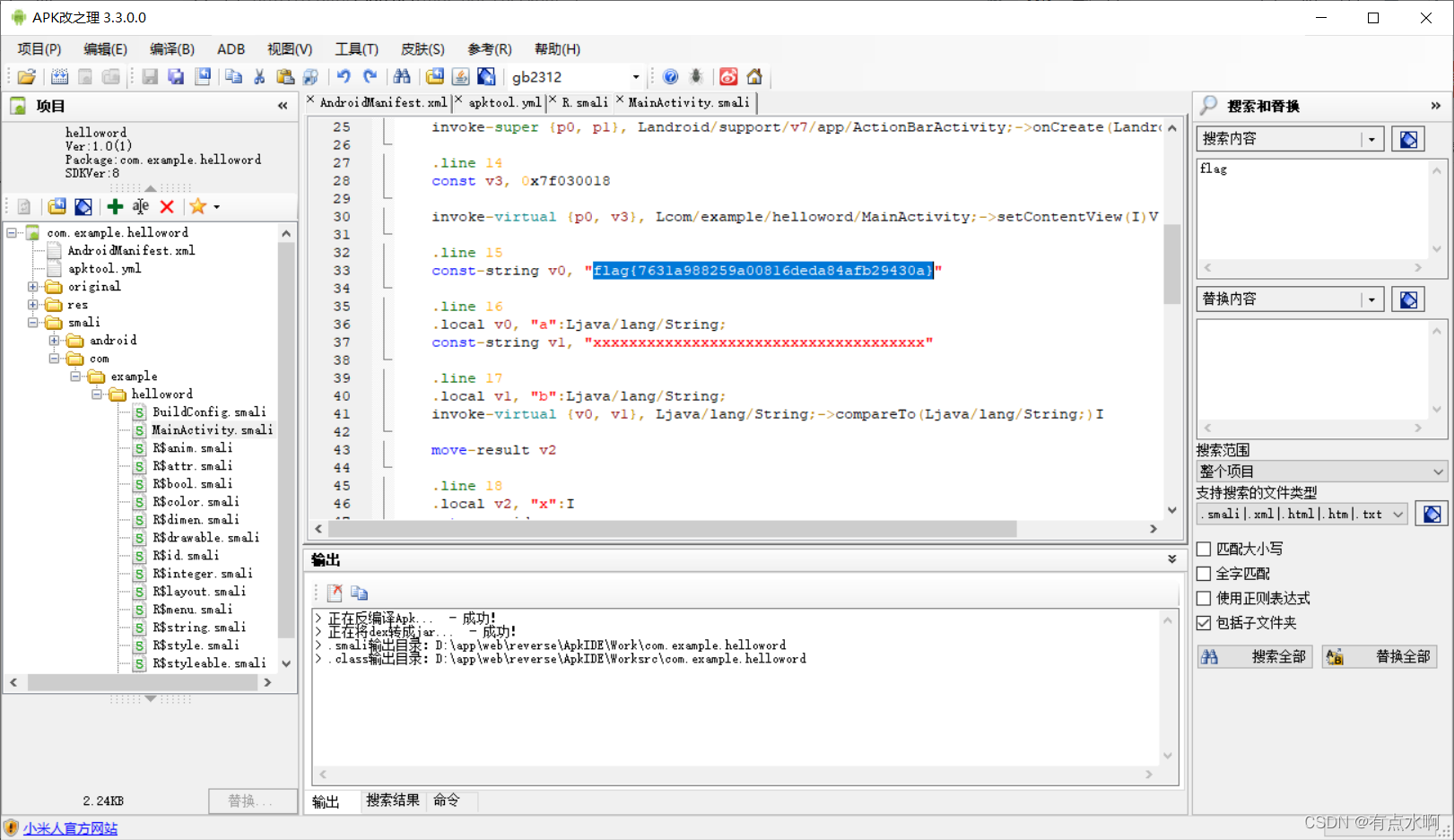Click icon button beside replace content field
1454x840 pixels.
tap(1408, 299)
